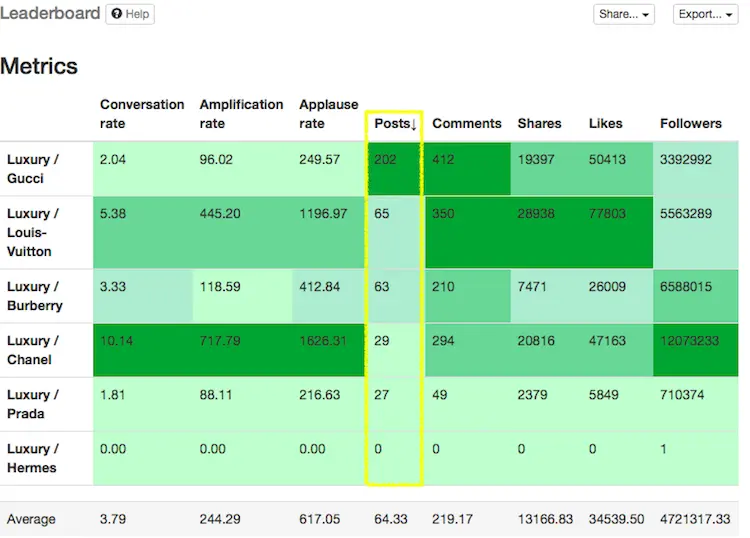Screen dimensions: 750x538
Task: Click Chanel's Applause rate 1626.31
Action: tap(323, 340)
